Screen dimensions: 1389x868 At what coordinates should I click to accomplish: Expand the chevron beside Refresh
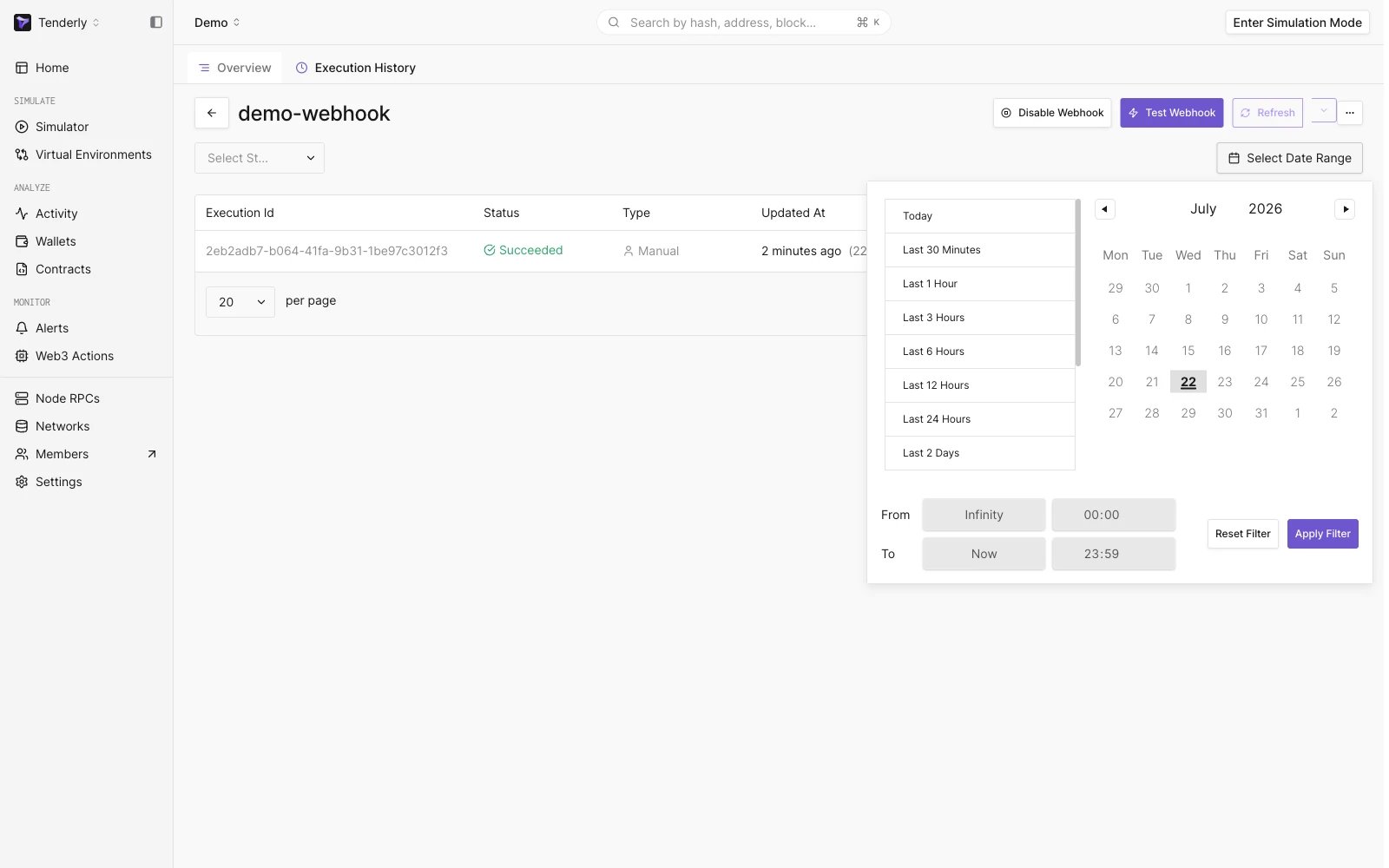(x=1323, y=110)
